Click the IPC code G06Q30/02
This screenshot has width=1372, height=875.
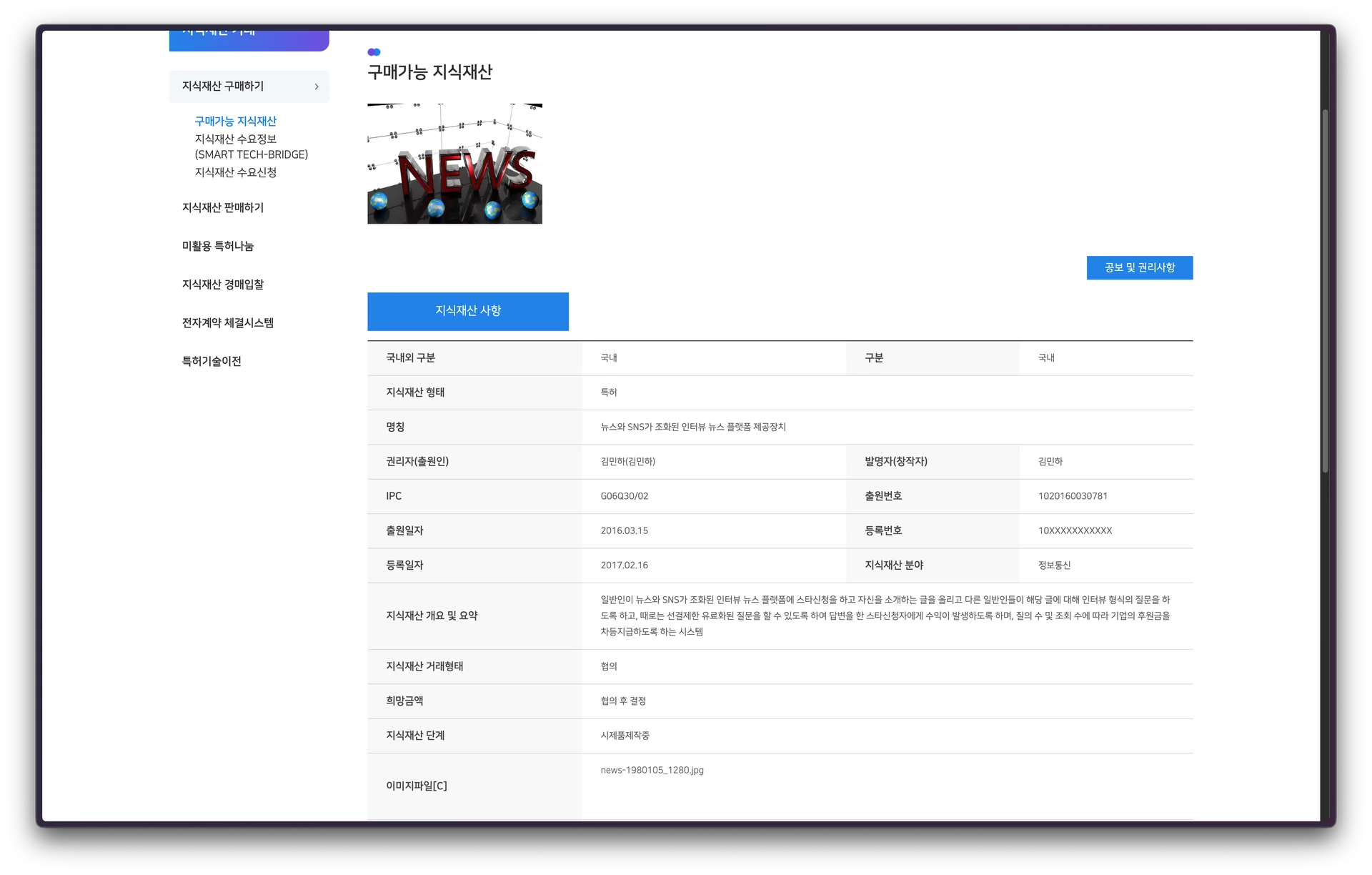[x=624, y=496]
